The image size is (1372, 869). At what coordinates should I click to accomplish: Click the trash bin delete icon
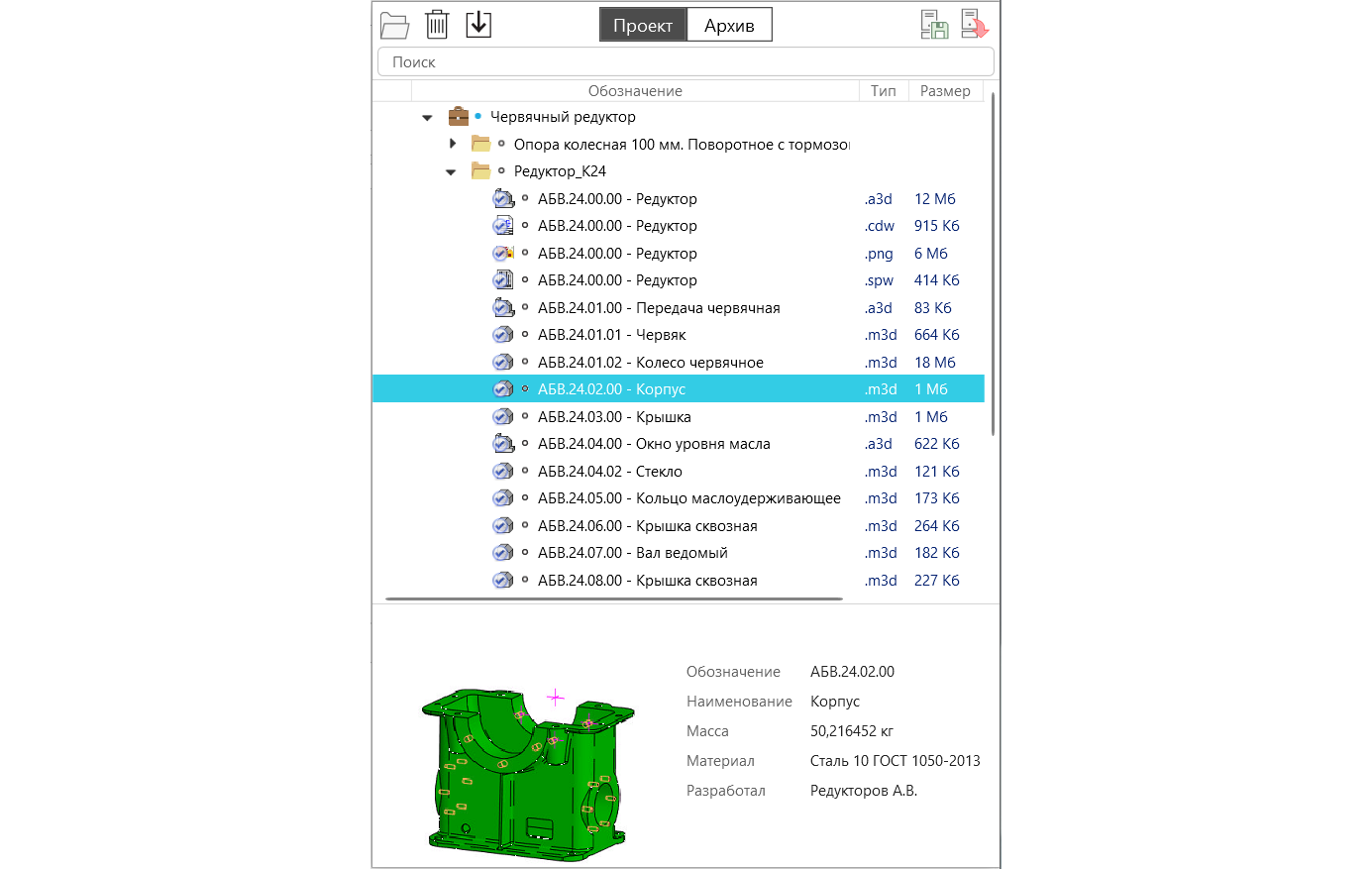(x=437, y=25)
